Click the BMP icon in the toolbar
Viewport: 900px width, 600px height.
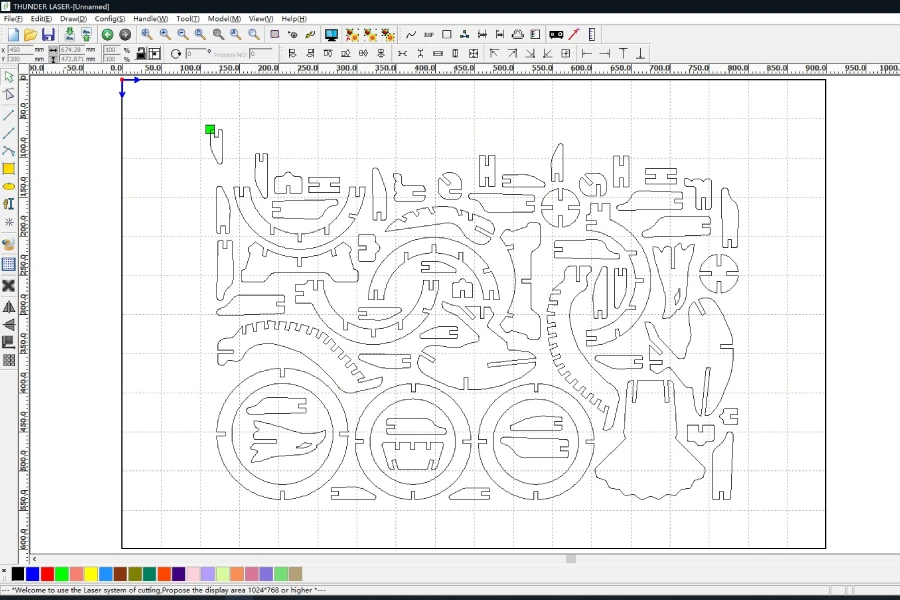point(429,34)
